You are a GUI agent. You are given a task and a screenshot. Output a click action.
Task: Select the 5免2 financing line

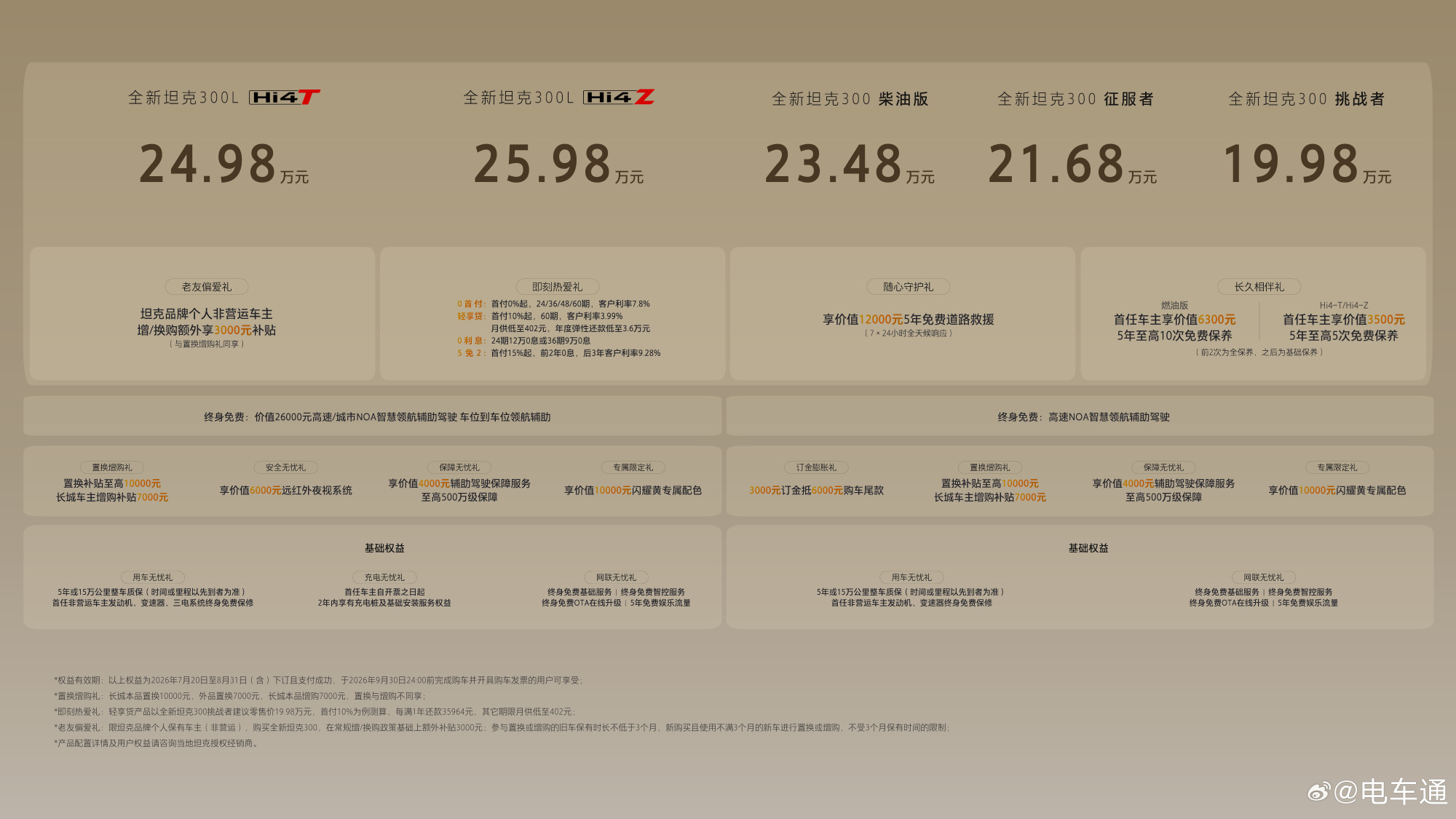coord(558,353)
